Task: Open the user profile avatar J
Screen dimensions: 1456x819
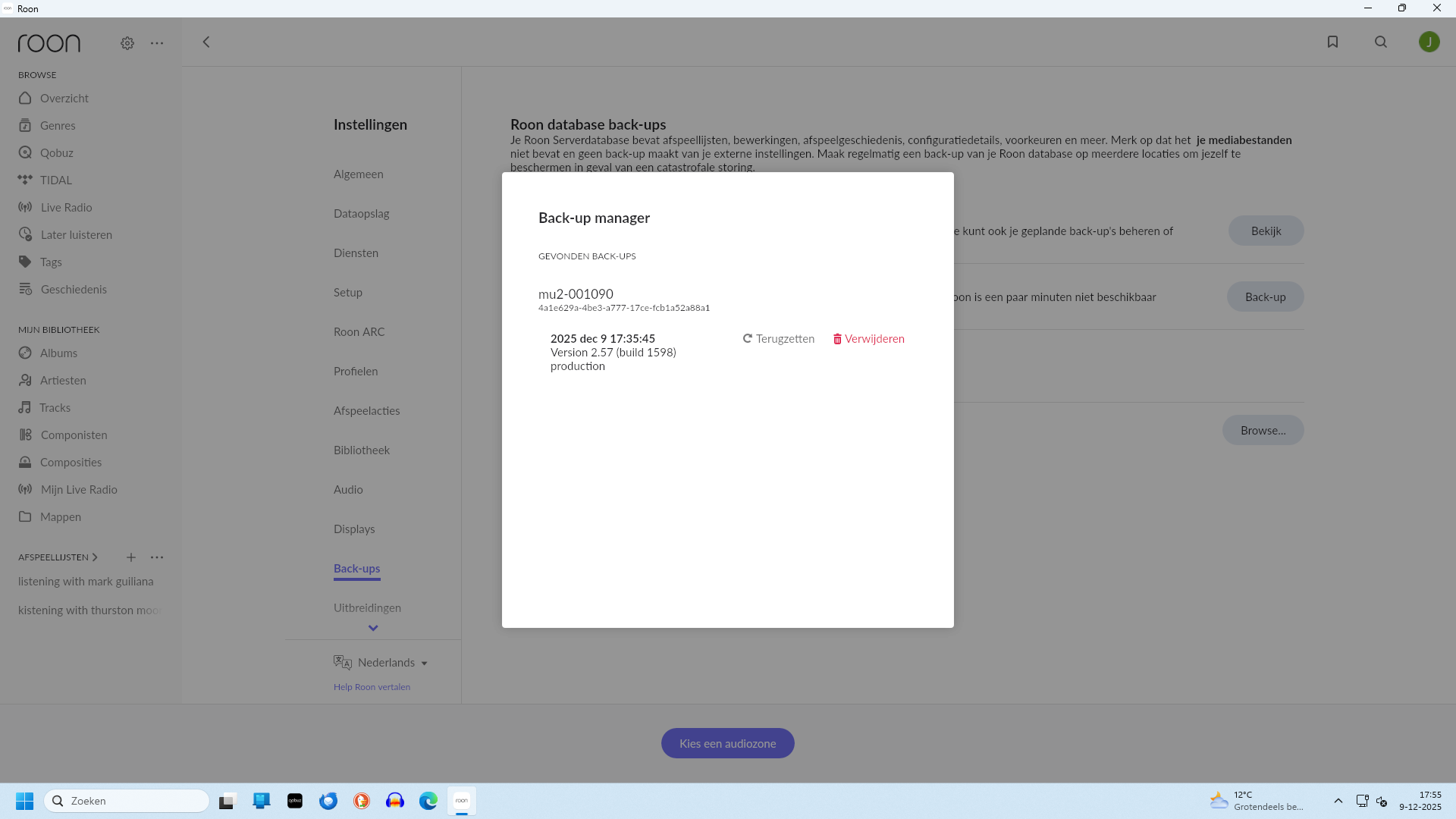Action: 1429,42
